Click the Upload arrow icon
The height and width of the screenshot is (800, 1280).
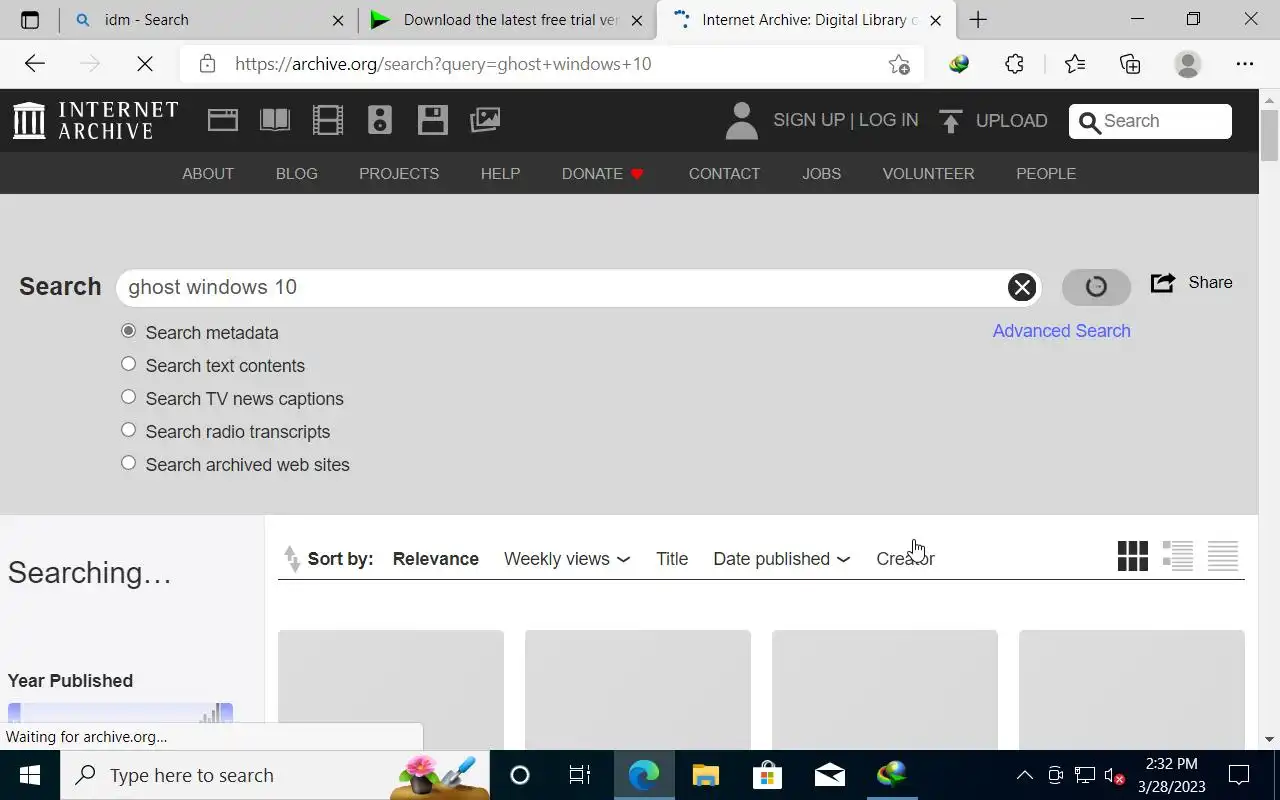coord(950,121)
